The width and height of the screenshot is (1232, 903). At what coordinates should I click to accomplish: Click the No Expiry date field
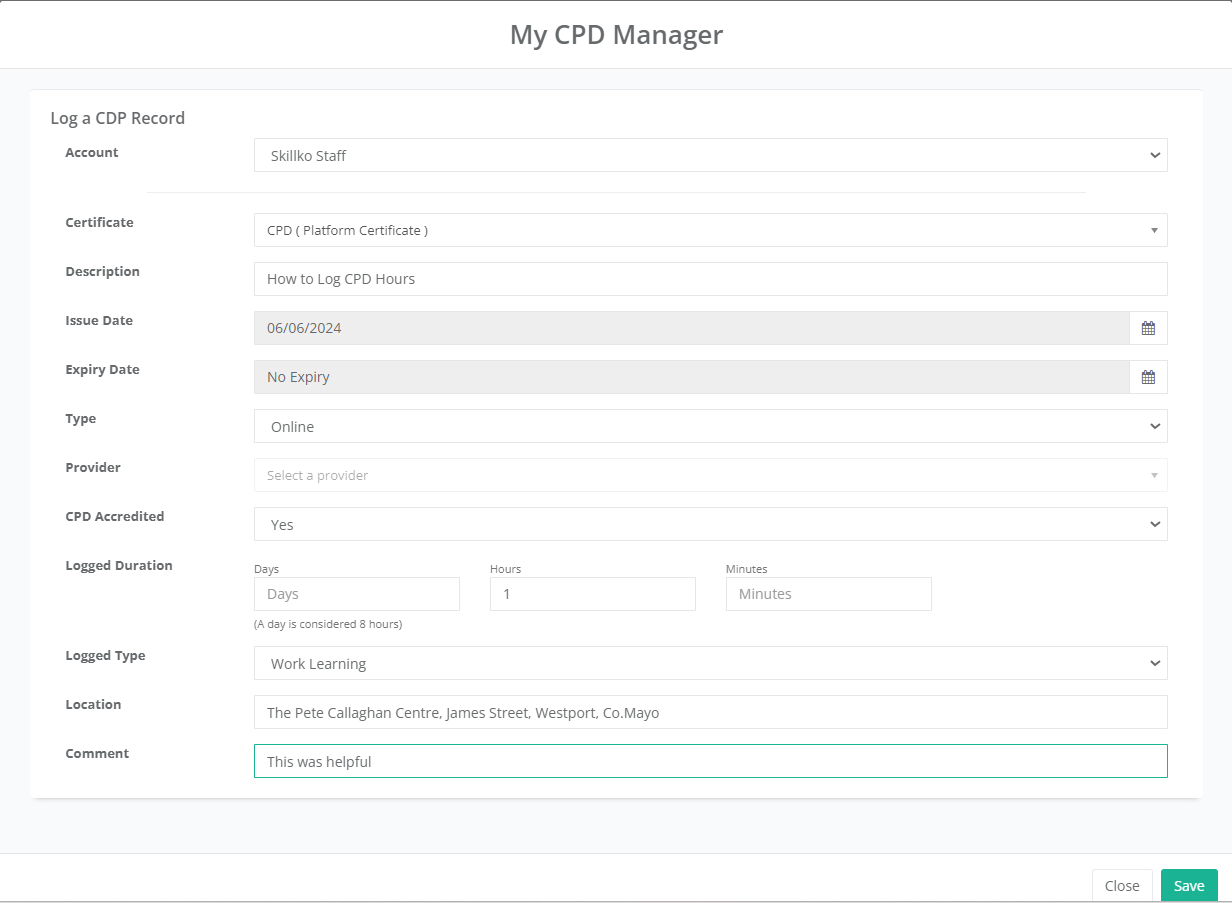pyautogui.click(x=690, y=377)
